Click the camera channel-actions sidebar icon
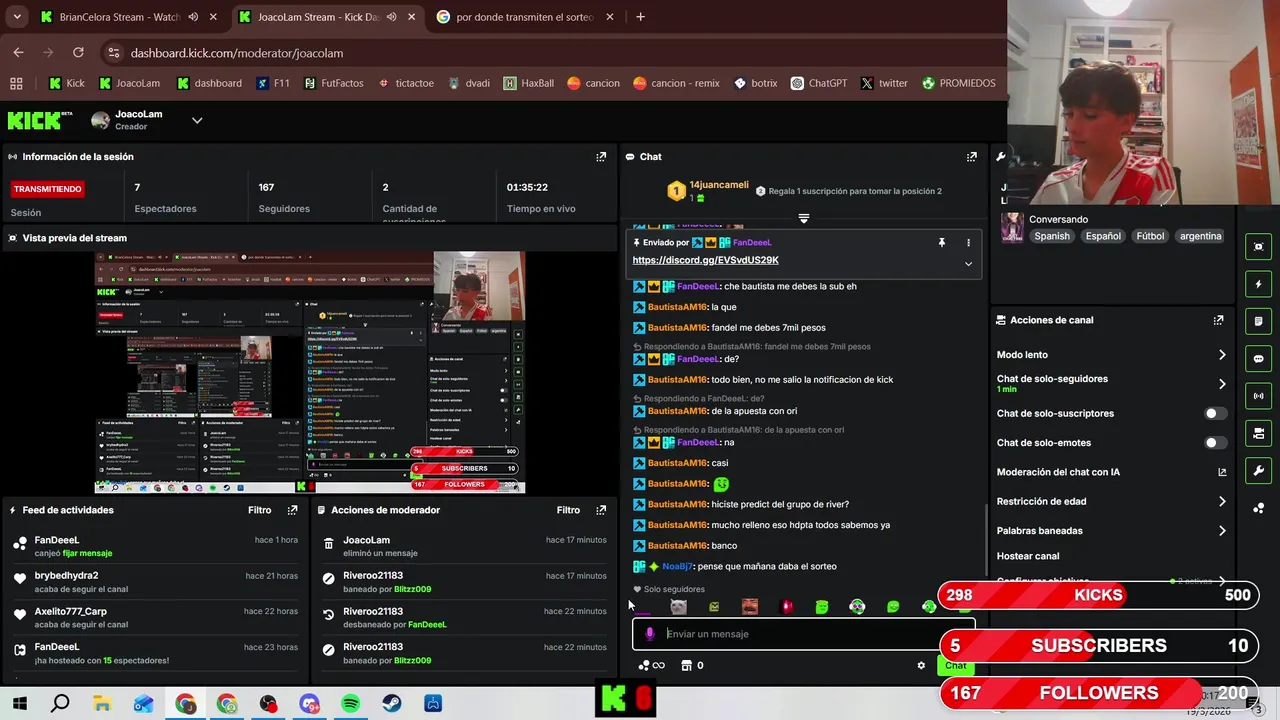This screenshot has height=720, width=1280. click(x=1258, y=433)
